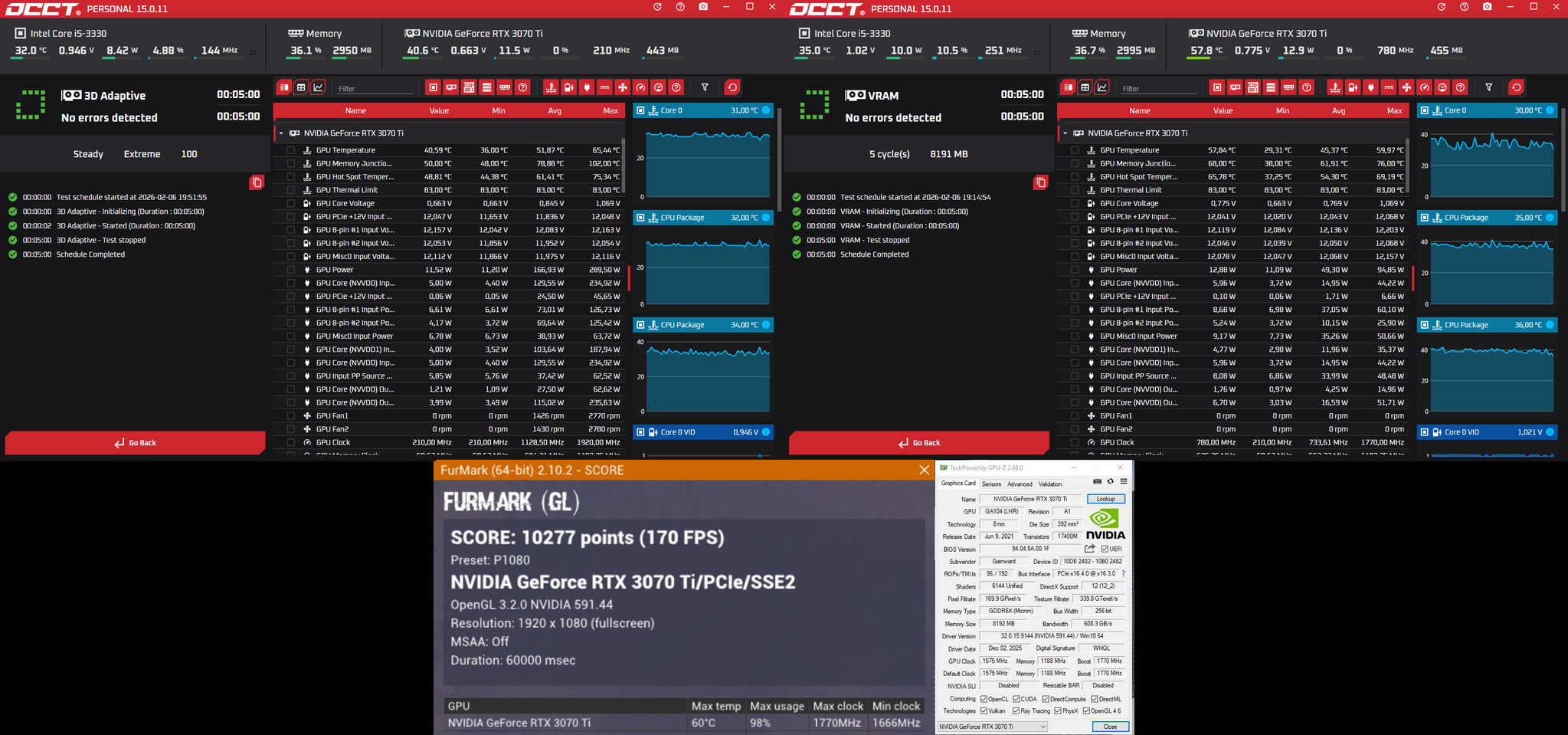Switch to the Advanced tab in GPU-Z
This screenshot has width=1568, height=735.
(x=1020, y=484)
